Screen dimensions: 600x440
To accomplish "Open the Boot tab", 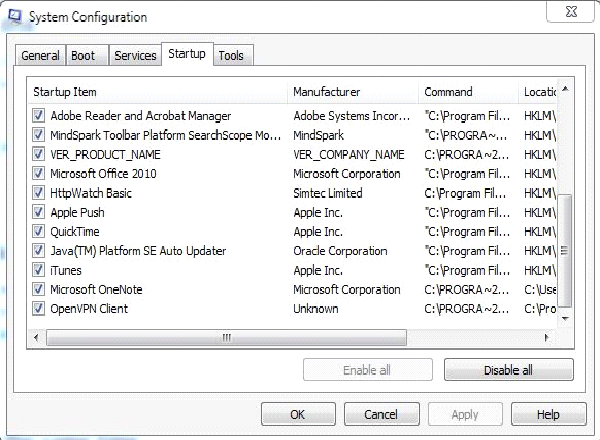I will pos(87,55).
